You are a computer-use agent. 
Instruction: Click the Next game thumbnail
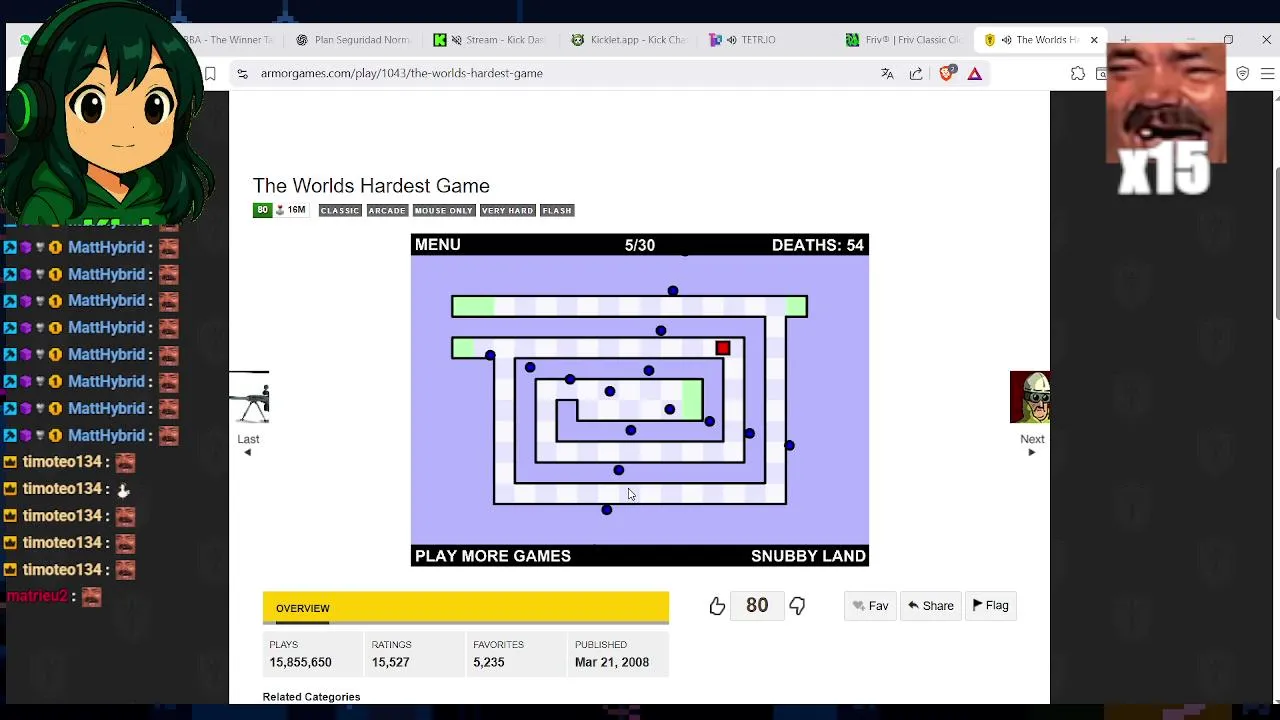click(x=1030, y=398)
